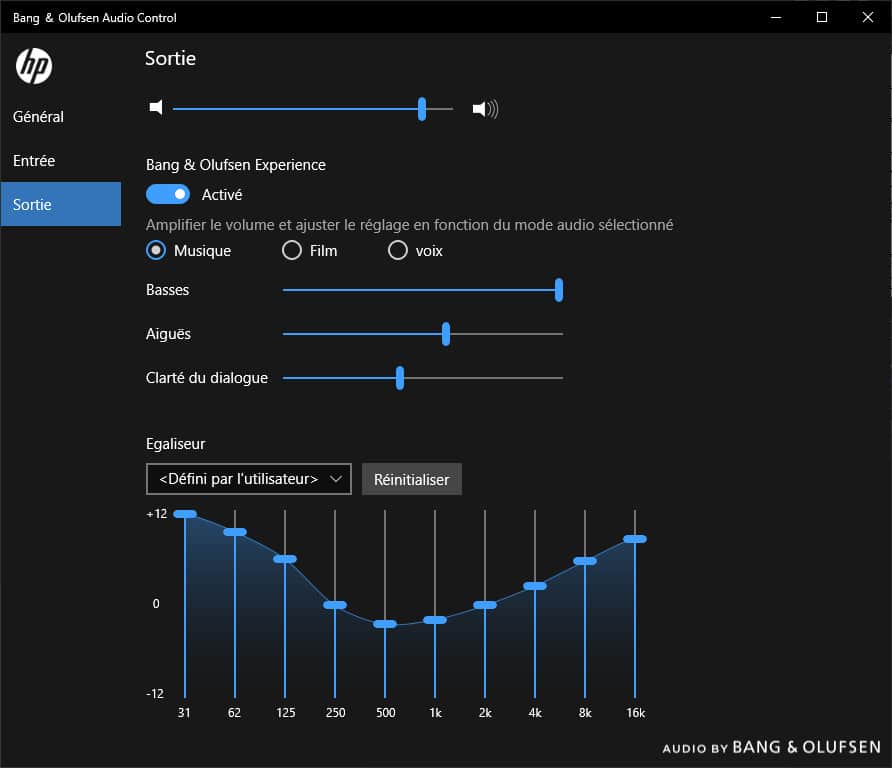Click the Clarté du dialogue slider handle
The height and width of the screenshot is (768, 892).
click(400, 378)
